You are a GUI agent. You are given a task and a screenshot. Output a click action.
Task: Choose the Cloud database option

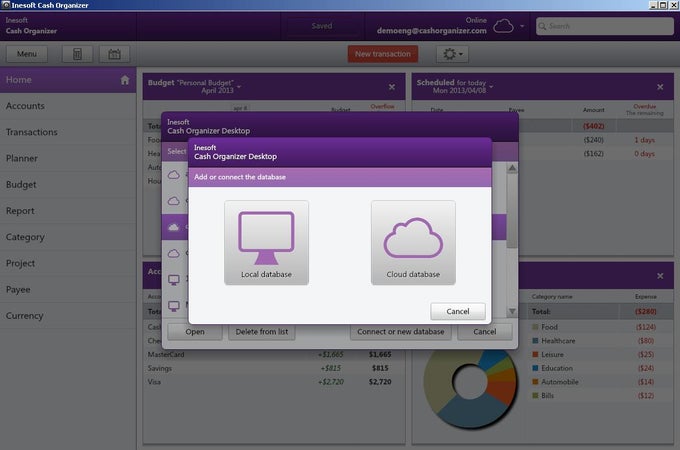pyautogui.click(x=413, y=242)
